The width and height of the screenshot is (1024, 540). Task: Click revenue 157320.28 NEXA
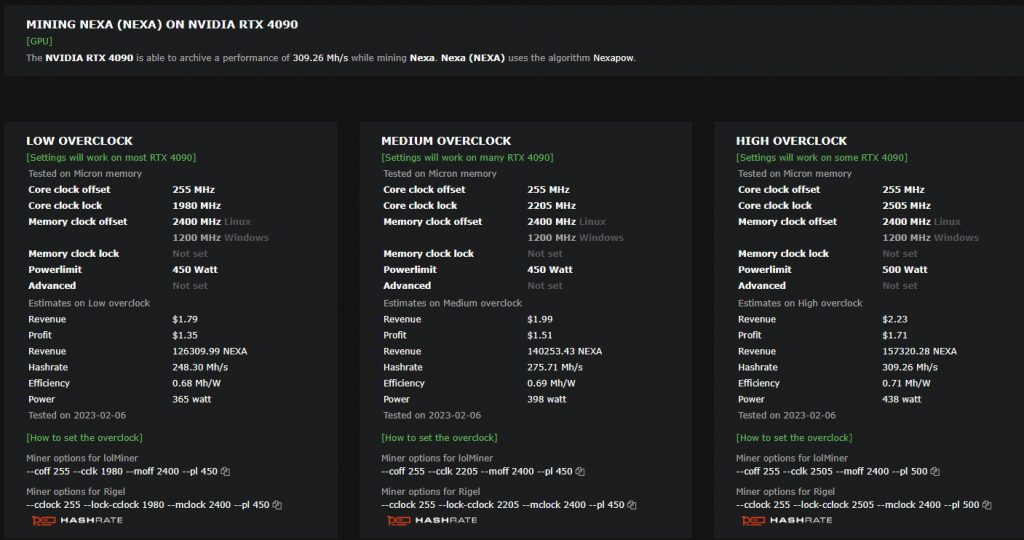click(920, 351)
